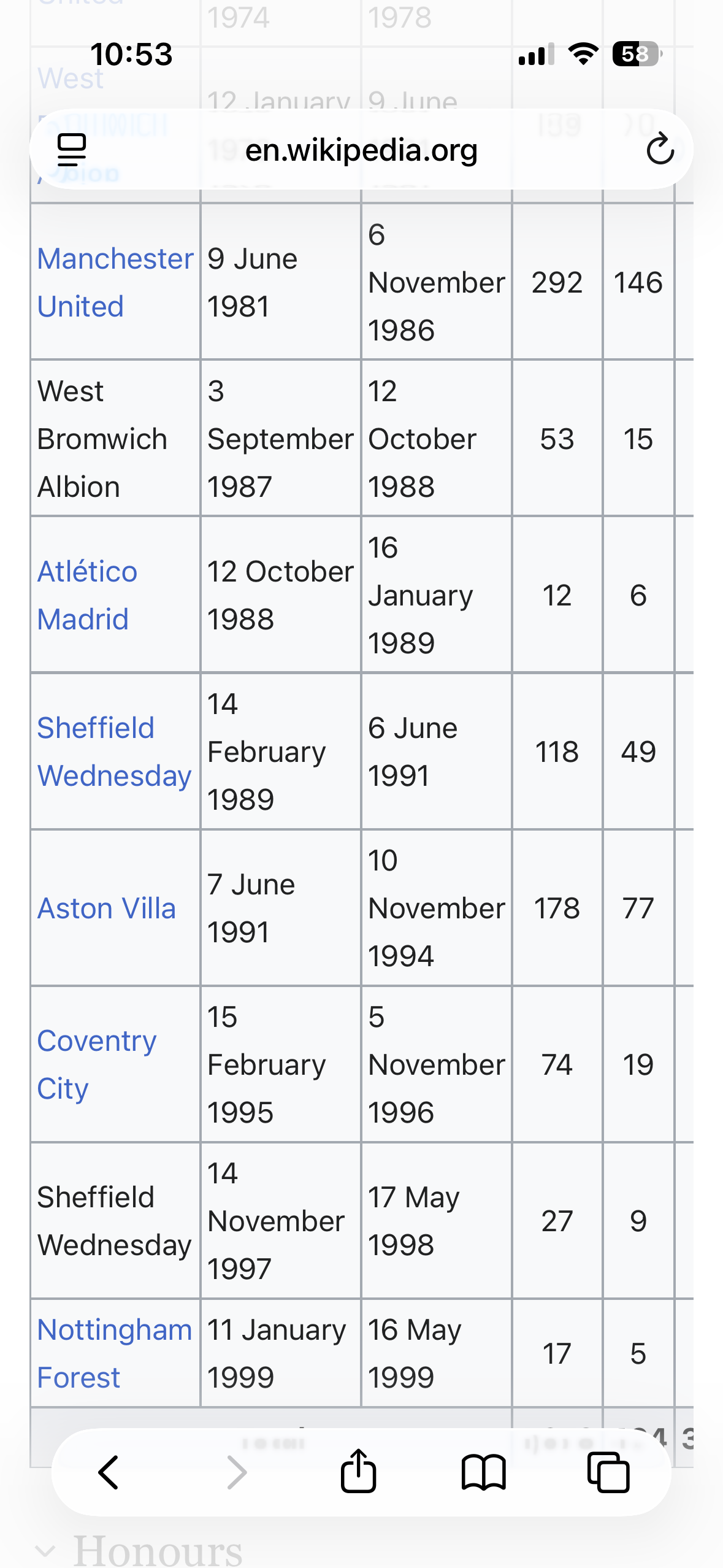
Task: Tap the Honours section heading
Action: 158,1550
